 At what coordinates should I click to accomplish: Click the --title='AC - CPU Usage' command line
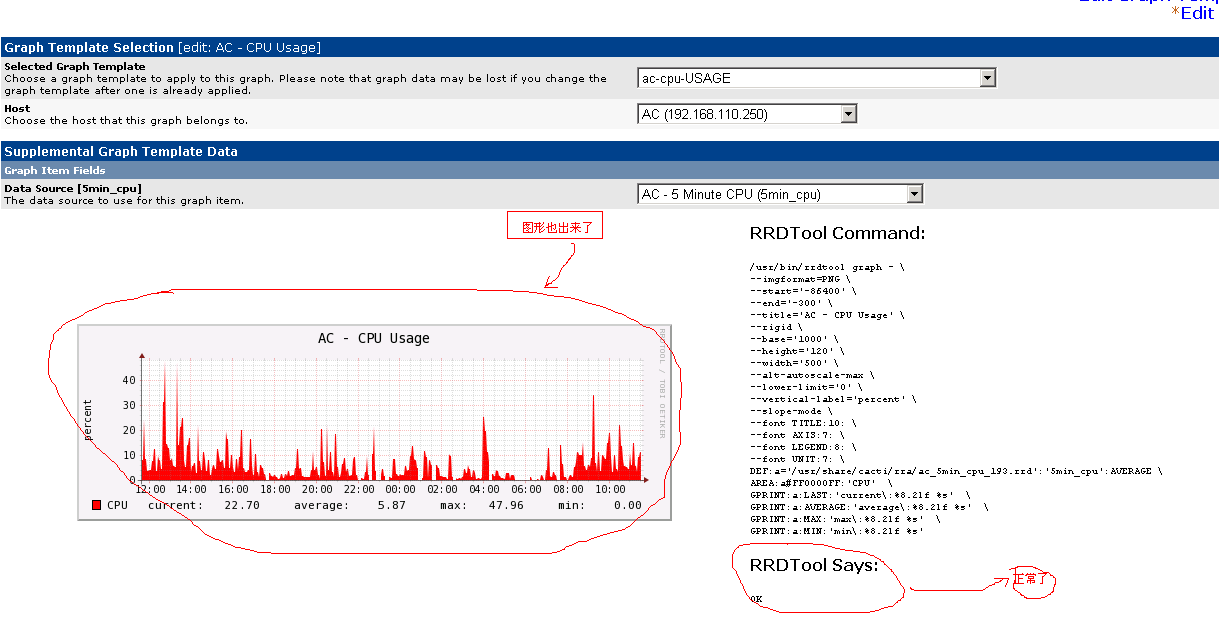[x=827, y=315]
